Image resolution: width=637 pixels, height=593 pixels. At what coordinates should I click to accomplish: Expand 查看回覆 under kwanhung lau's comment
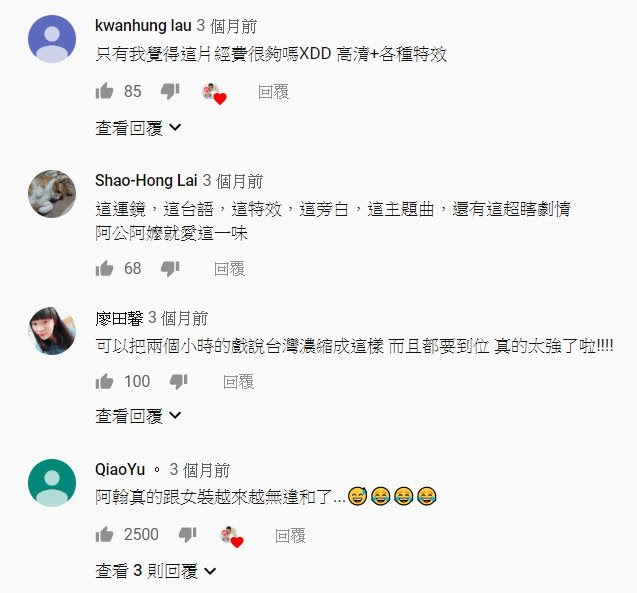pos(138,128)
